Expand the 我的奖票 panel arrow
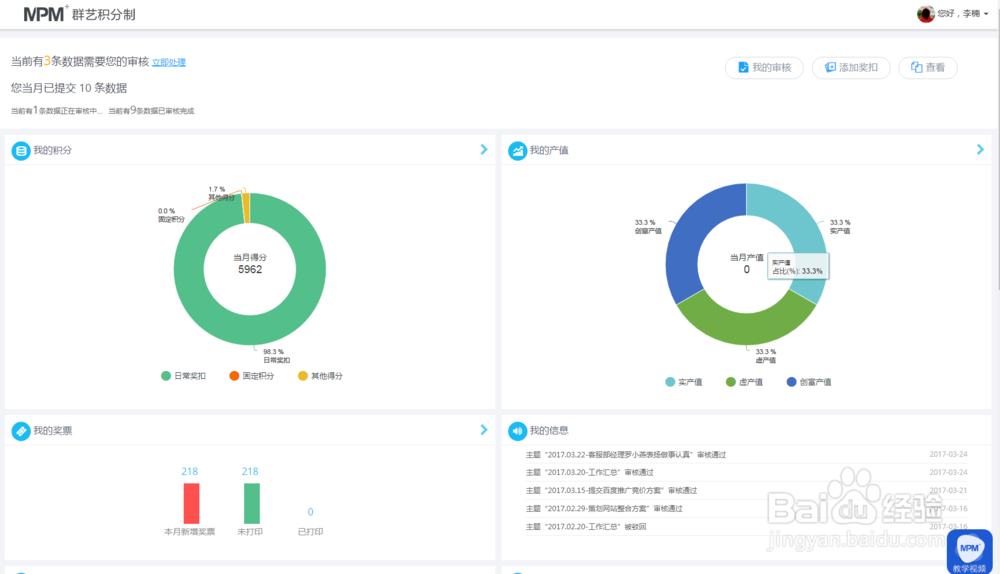Image resolution: width=1000 pixels, height=574 pixels. [x=483, y=430]
